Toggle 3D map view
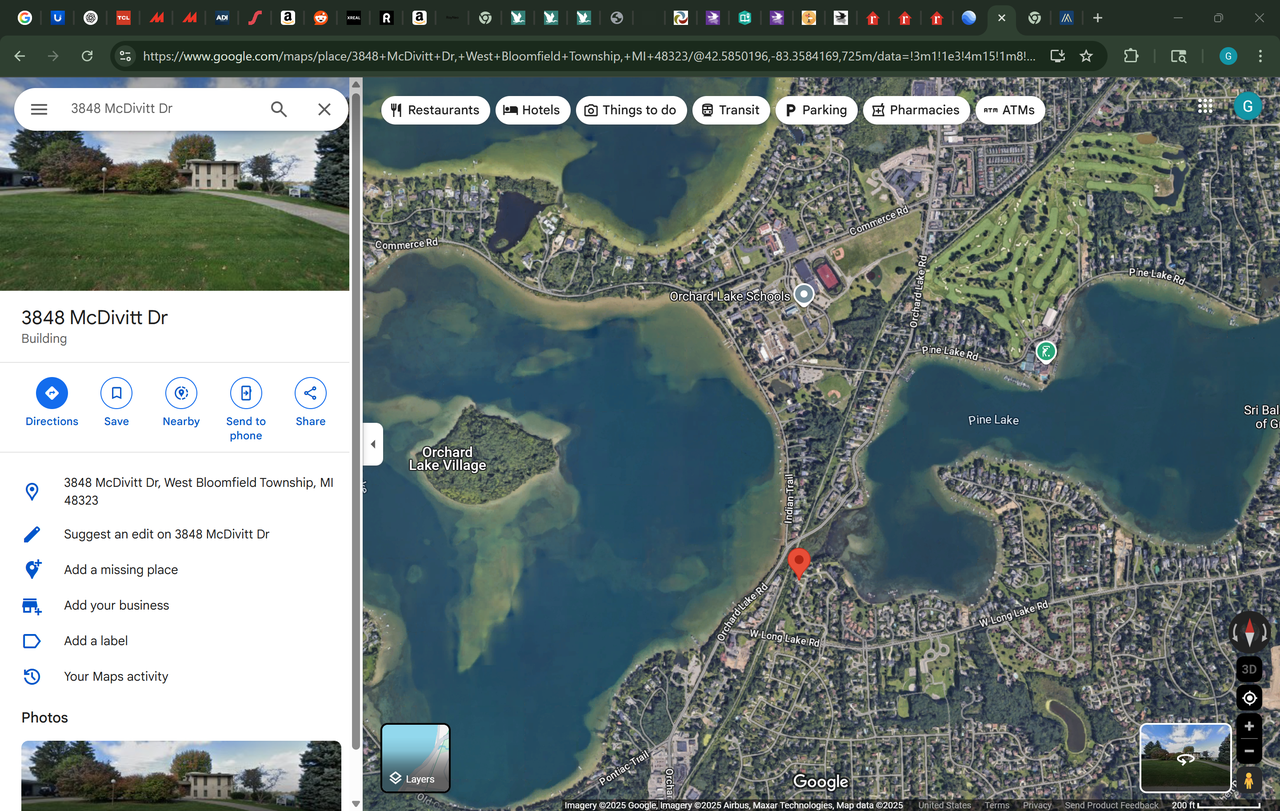This screenshot has width=1280, height=811. click(x=1248, y=669)
